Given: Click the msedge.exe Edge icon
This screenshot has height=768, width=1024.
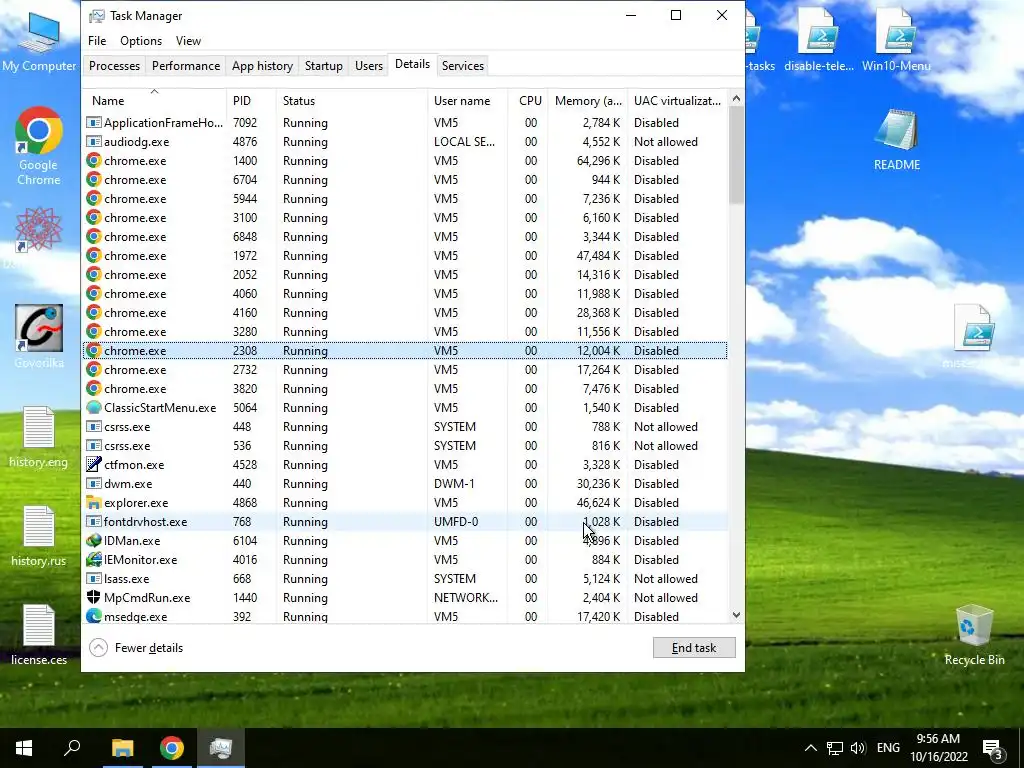Looking at the screenshot, I should pos(94,616).
